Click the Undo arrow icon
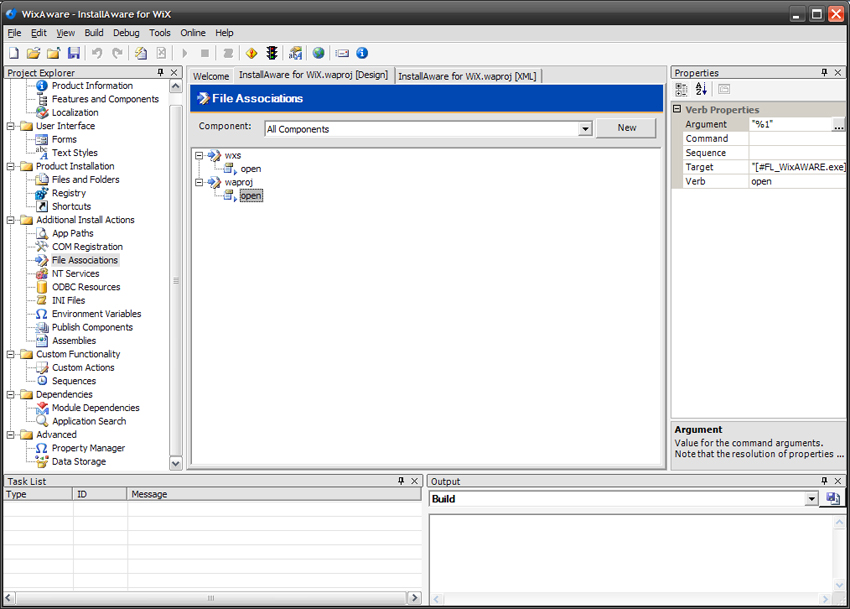The image size is (850, 609). pos(97,53)
